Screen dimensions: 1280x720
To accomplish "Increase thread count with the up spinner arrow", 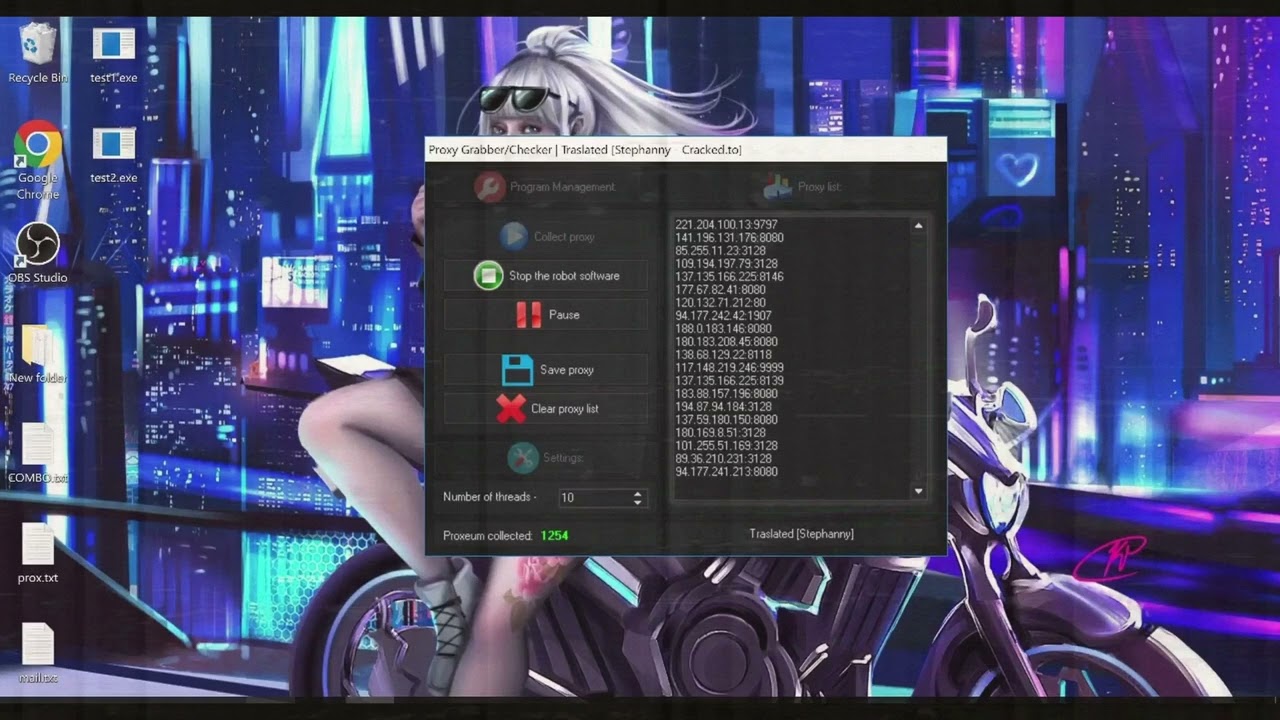I will [x=638, y=493].
